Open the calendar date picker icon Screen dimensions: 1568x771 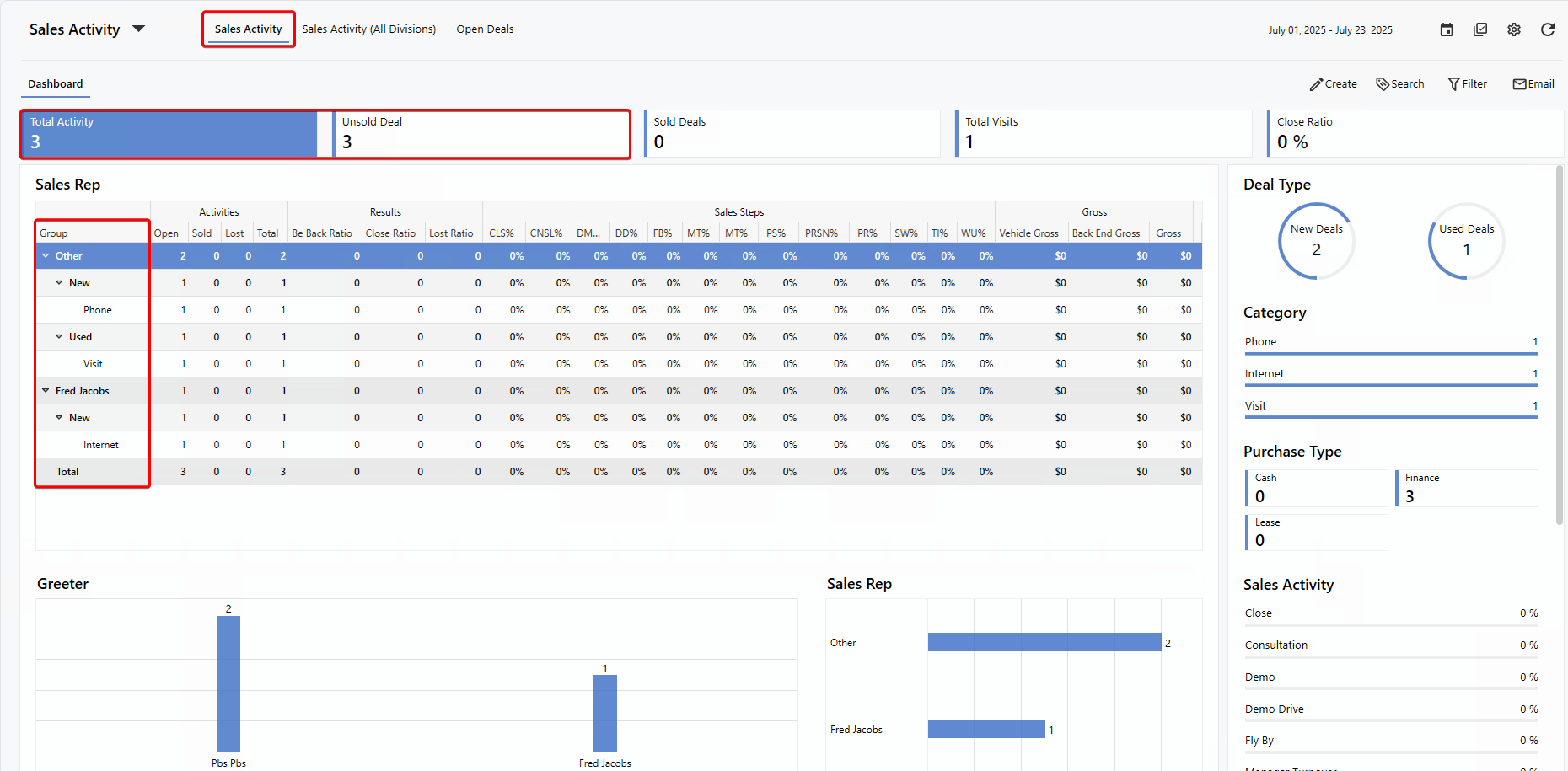coord(1447,29)
